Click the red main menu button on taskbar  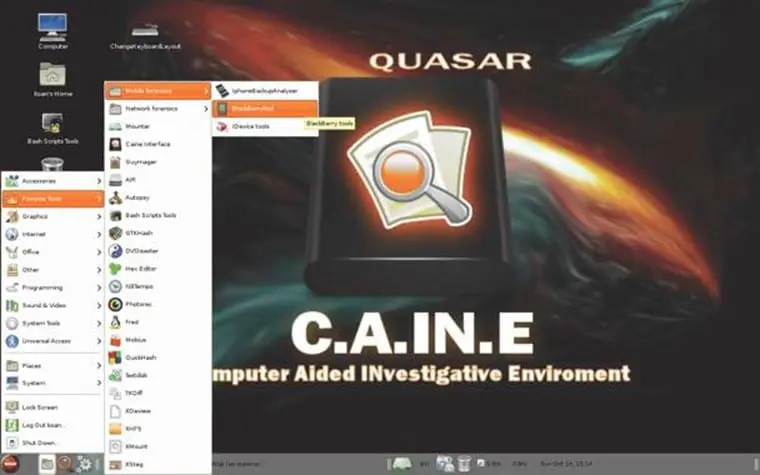click(11, 464)
